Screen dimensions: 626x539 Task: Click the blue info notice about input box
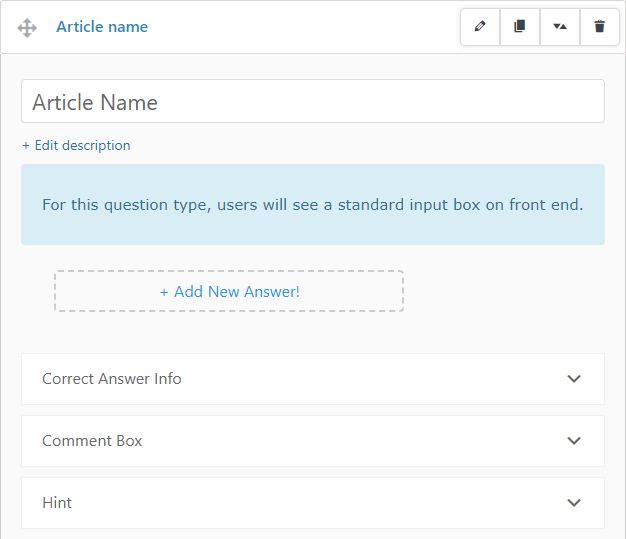[x=312, y=205]
